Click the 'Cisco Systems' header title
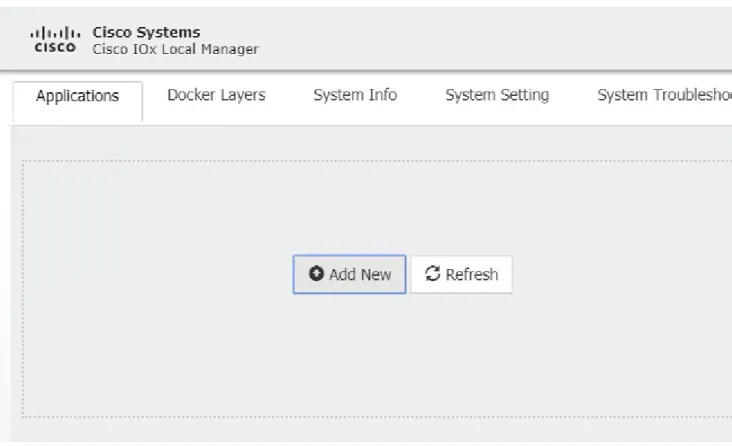The width and height of the screenshot is (732, 446). pos(146,32)
